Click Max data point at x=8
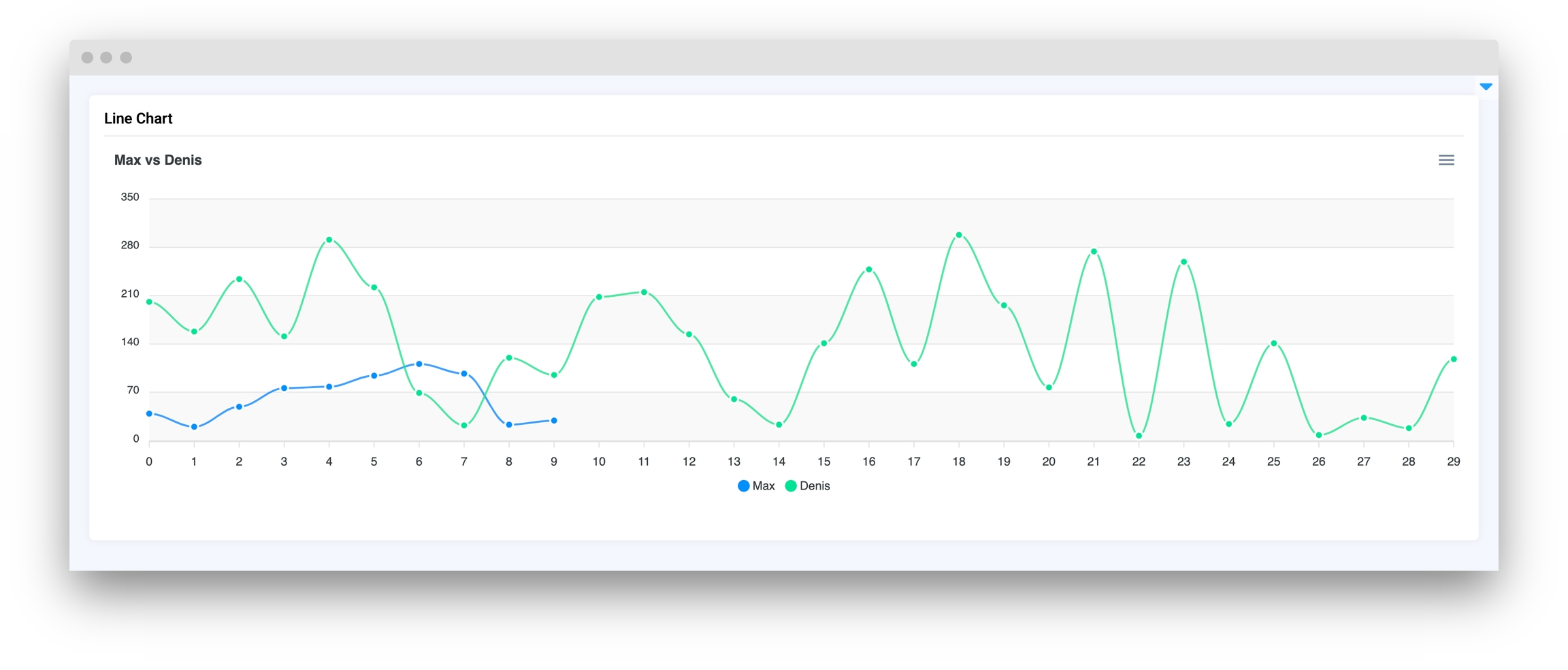The height and width of the screenshot is (670, 1568). [509, 425]
